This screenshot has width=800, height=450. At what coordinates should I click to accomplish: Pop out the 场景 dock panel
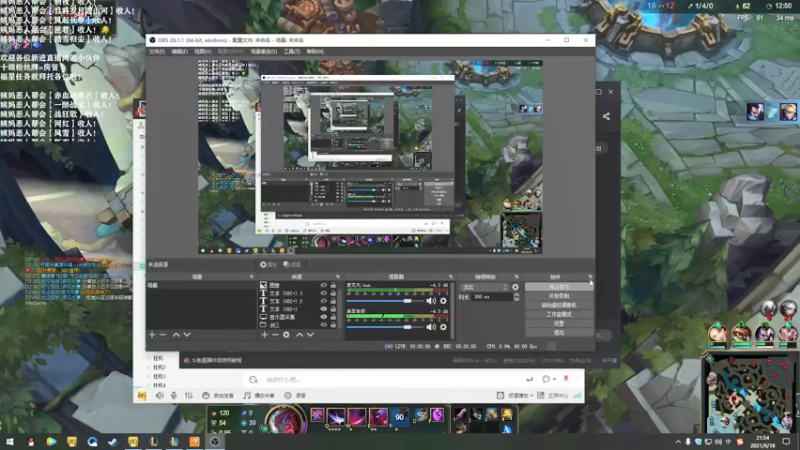(251, 277)
